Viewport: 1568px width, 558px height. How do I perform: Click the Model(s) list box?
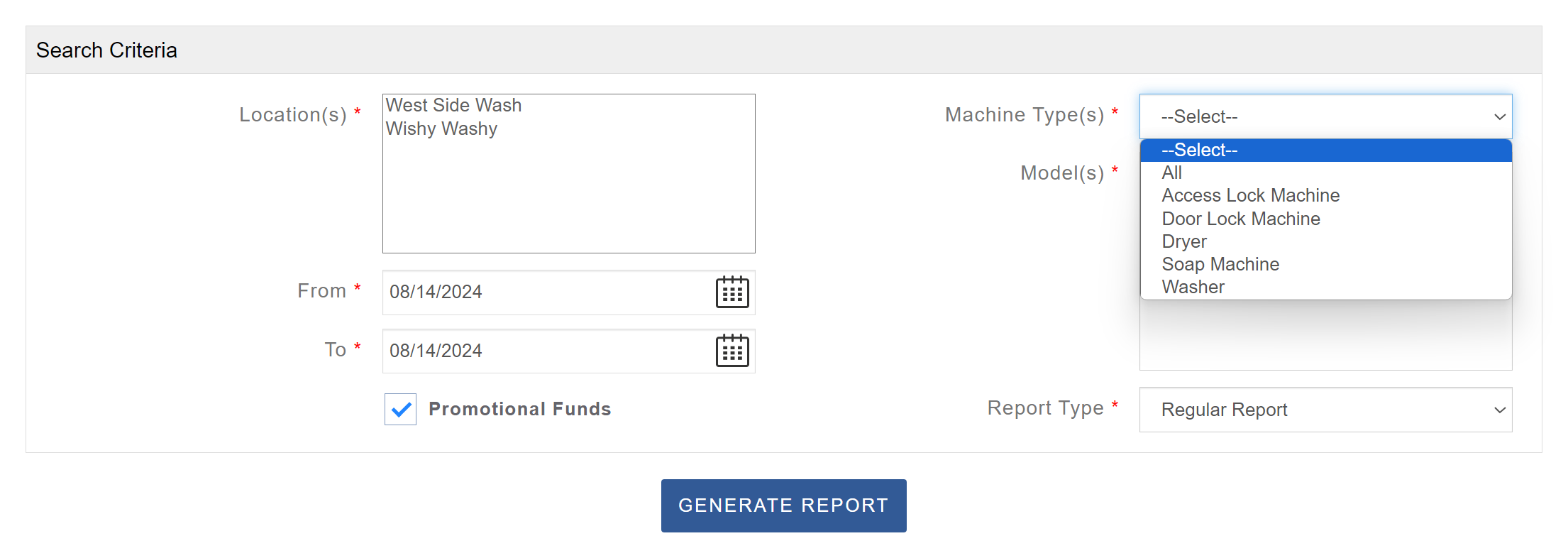coord(1325,341)
